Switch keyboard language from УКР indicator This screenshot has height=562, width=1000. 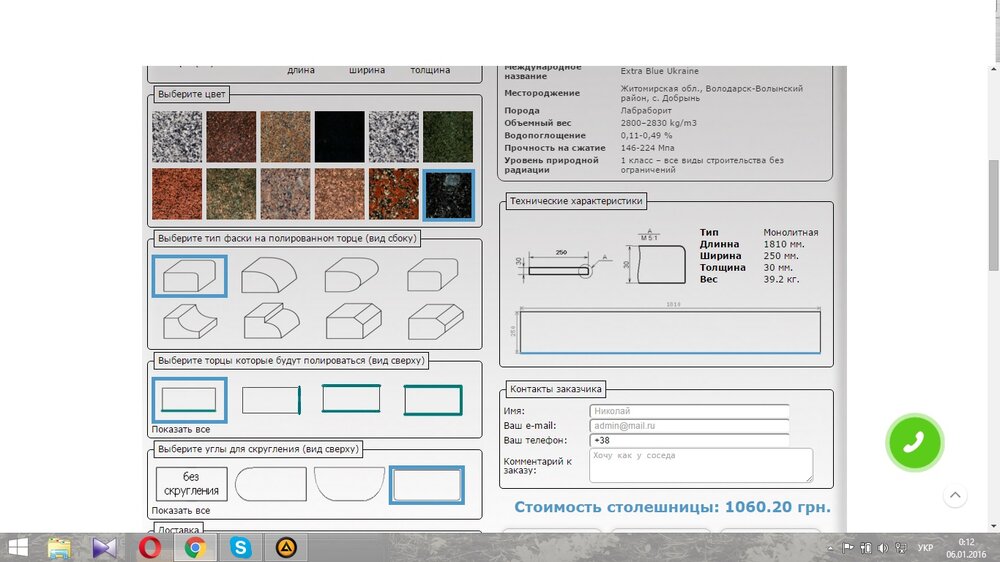[x=925, y=548]
